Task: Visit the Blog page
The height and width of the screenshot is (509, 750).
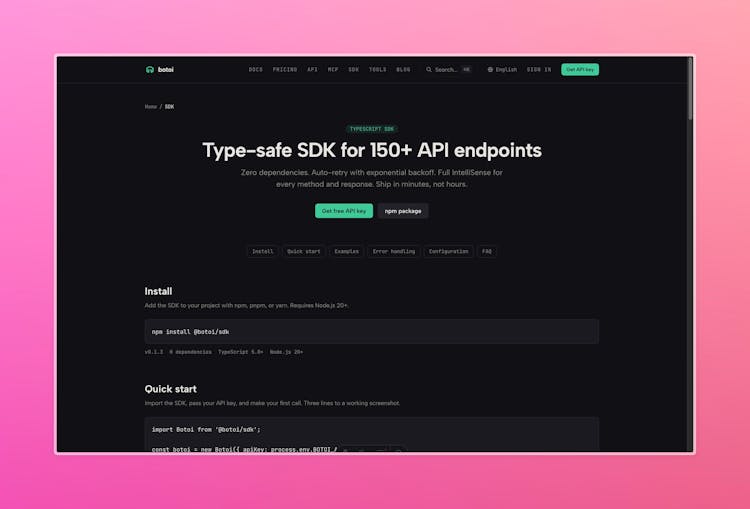Action: pyautogui.click(x=403, y=70)
